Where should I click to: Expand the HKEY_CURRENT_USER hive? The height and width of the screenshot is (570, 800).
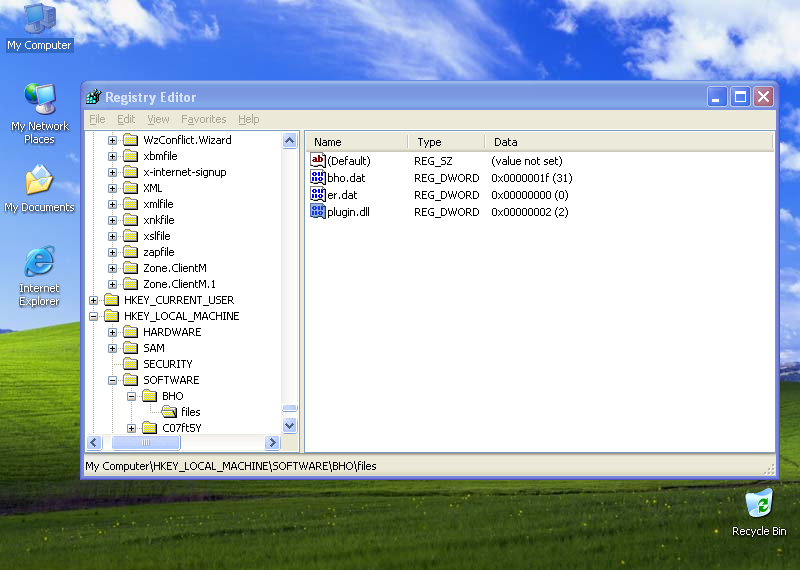93,300
